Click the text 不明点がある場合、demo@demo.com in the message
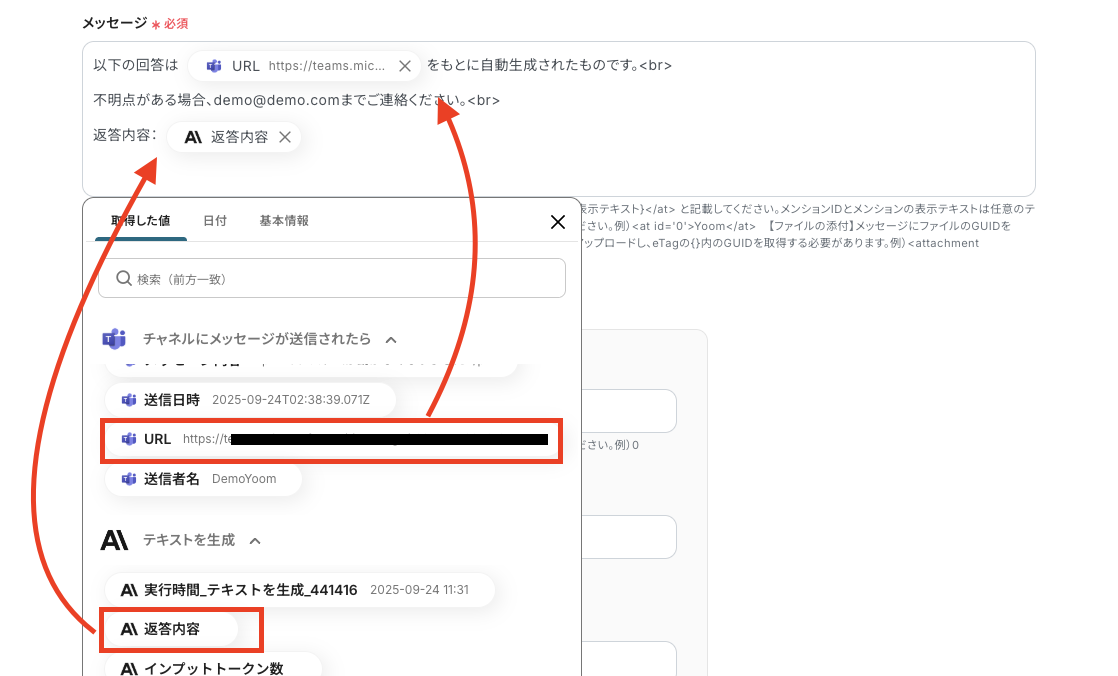Image resolution: width=1118 pixels, height=676 pixels. click(217, 101)
